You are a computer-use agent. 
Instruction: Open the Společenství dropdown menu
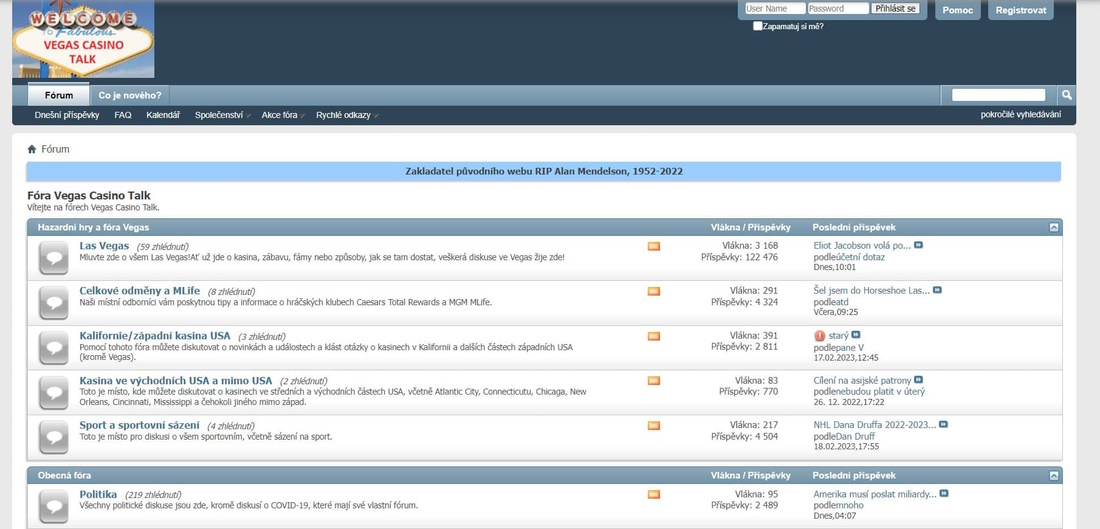[x=222, y=115]
